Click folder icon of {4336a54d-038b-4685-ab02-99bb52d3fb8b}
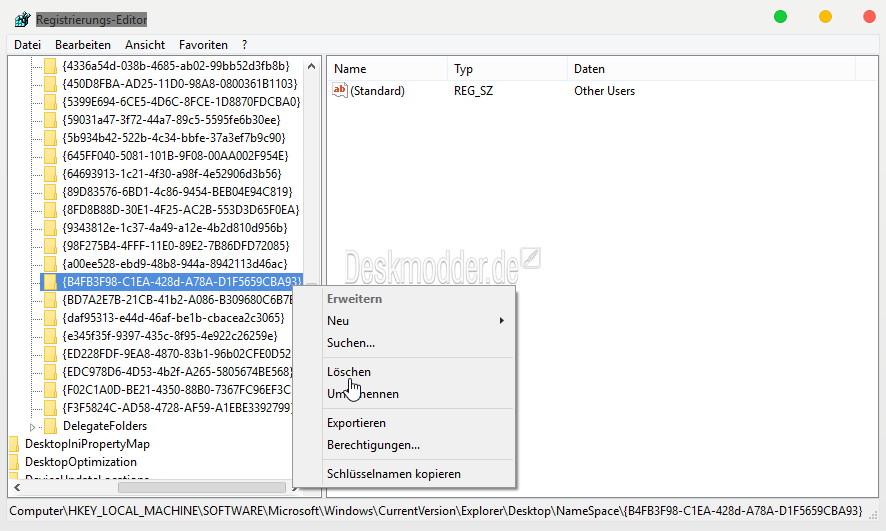Screen dimensions: 886x531 pos(50,66)
